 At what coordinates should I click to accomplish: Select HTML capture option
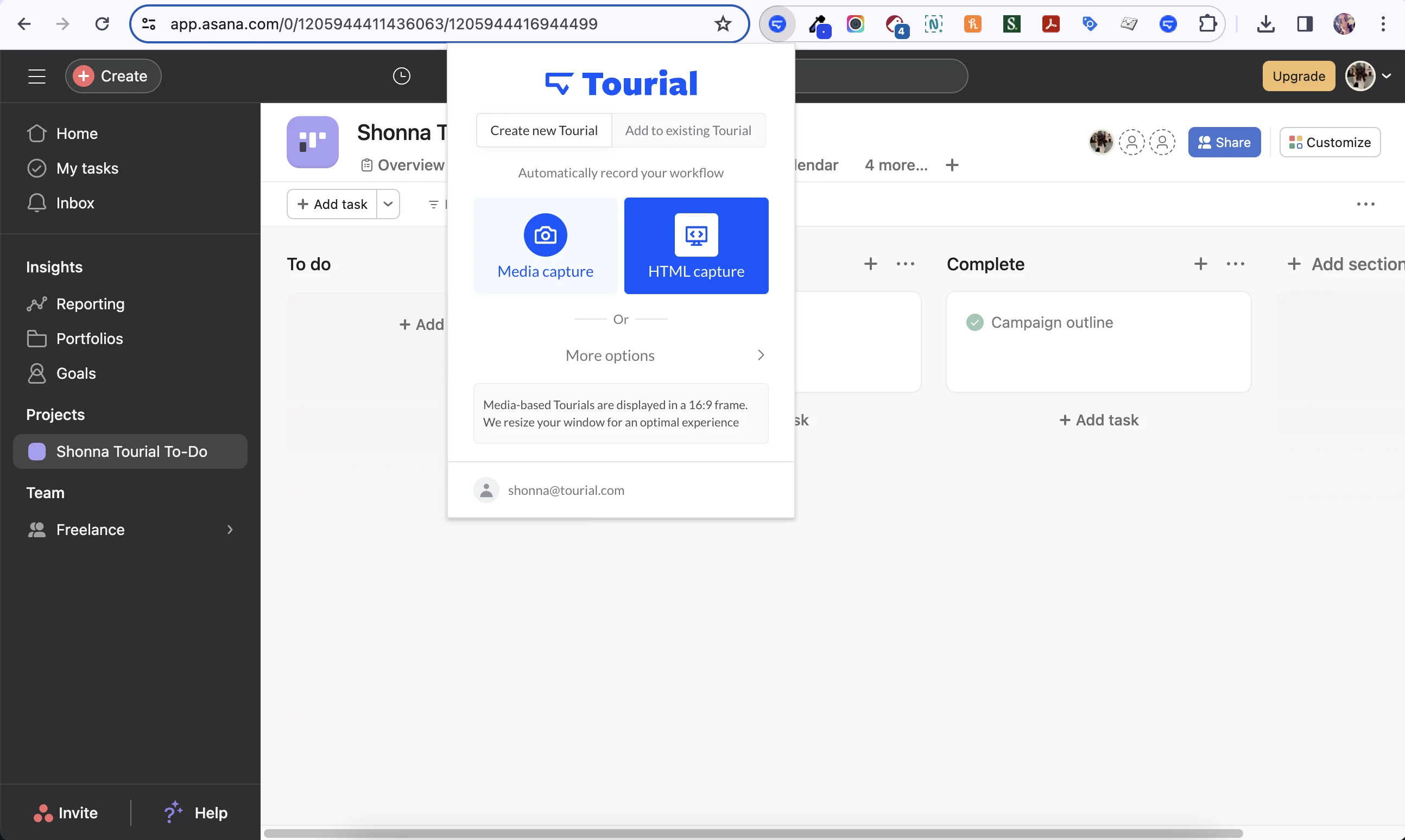point(696,246)
